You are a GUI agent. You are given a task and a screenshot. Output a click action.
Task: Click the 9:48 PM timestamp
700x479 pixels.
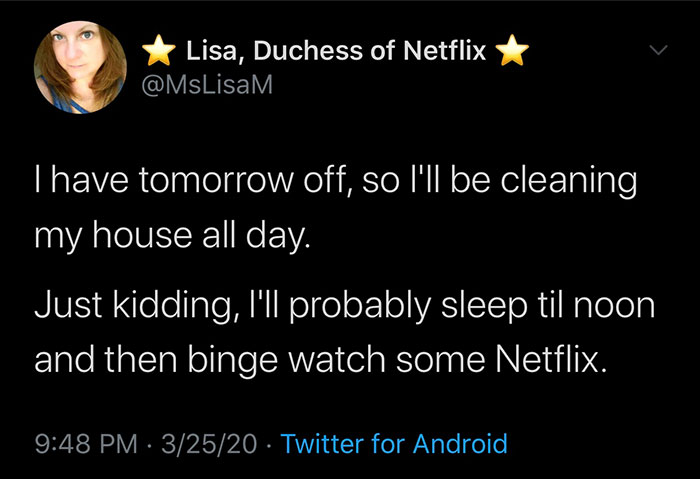coord(86,444)
